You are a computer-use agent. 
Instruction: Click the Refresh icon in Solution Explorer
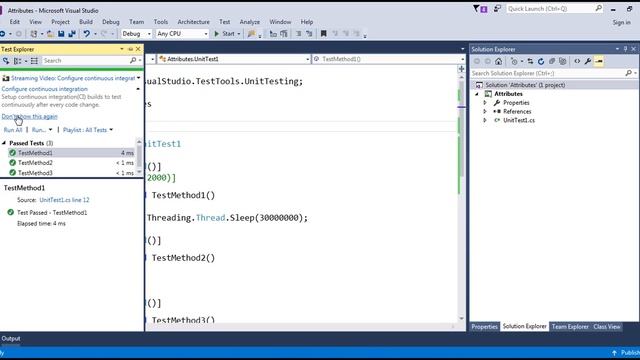[x=541, y=61]
